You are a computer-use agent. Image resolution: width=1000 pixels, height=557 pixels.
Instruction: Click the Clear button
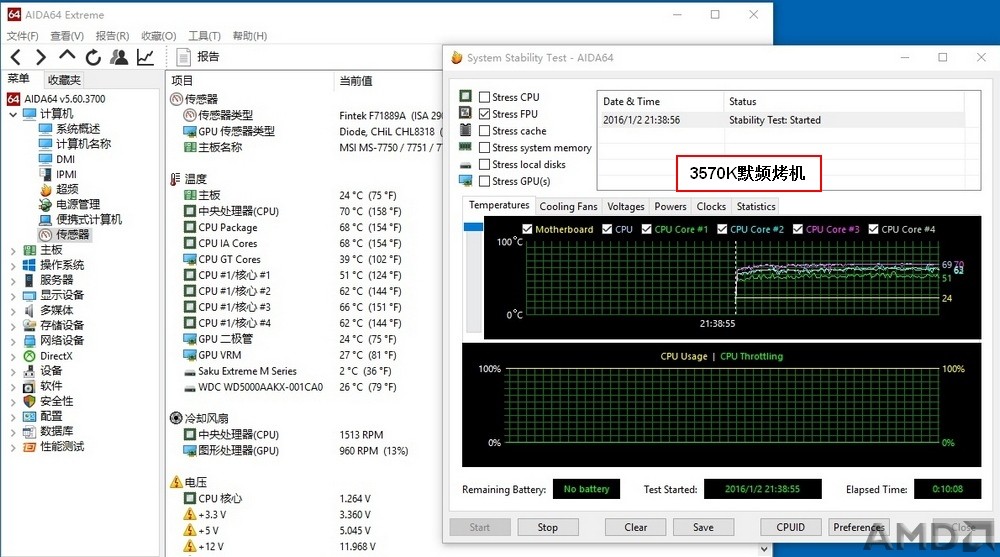click(x=636, y=527)
